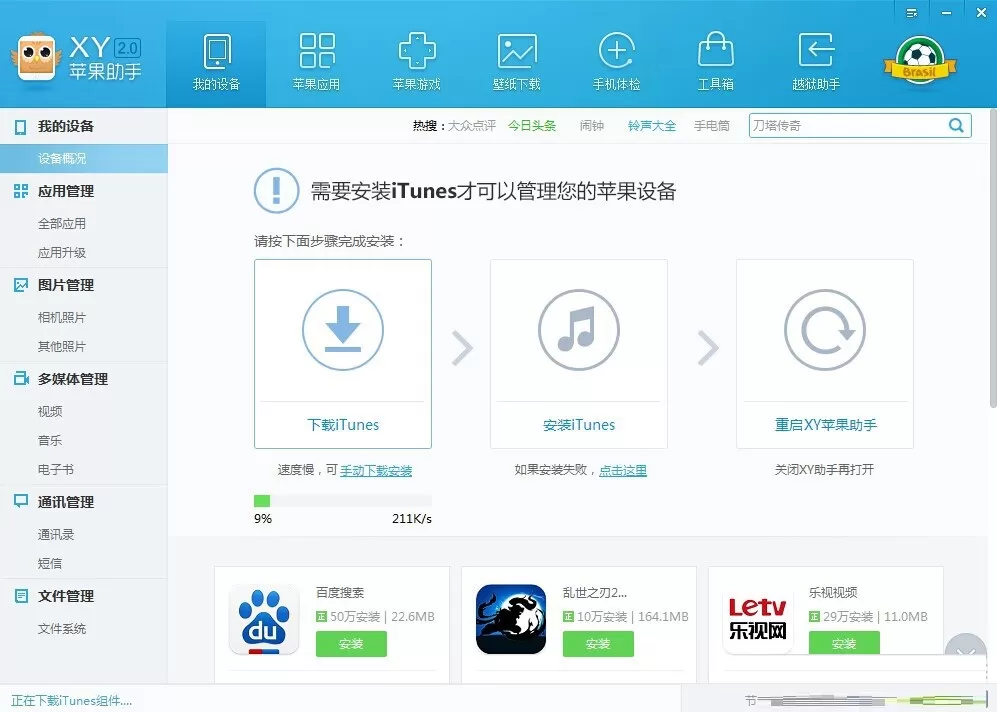997x712 pixels.
Task: Click the Letv 乐视网 app icon
Action: tap(758, 619)
